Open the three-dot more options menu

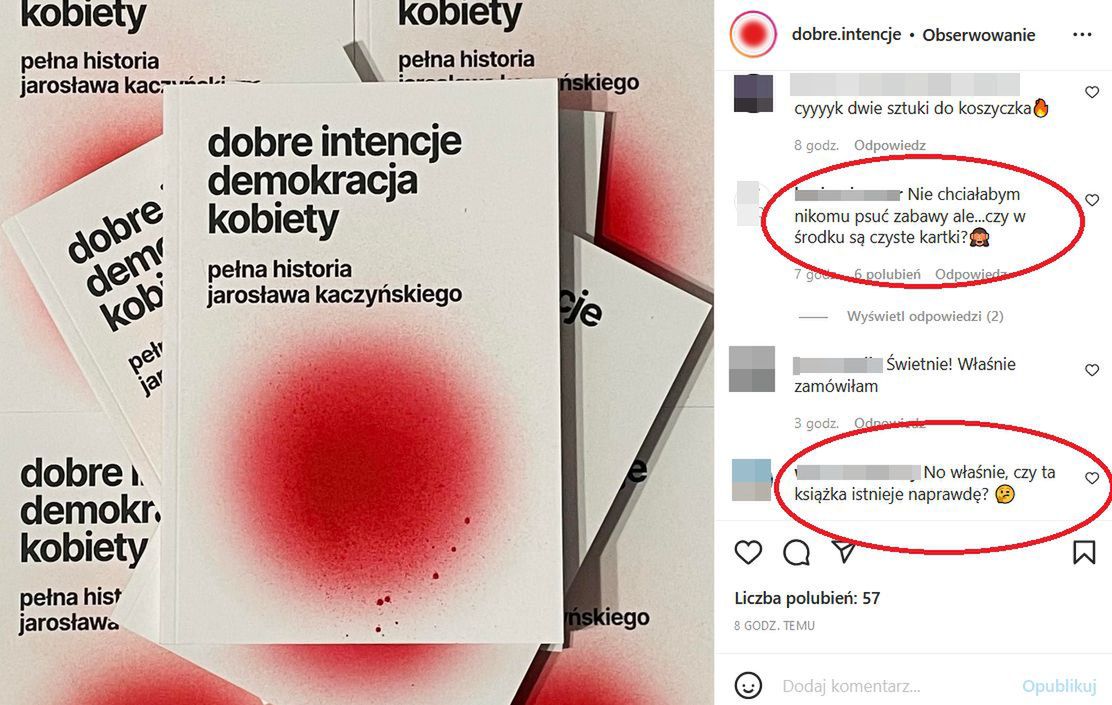pos(1082,34)
